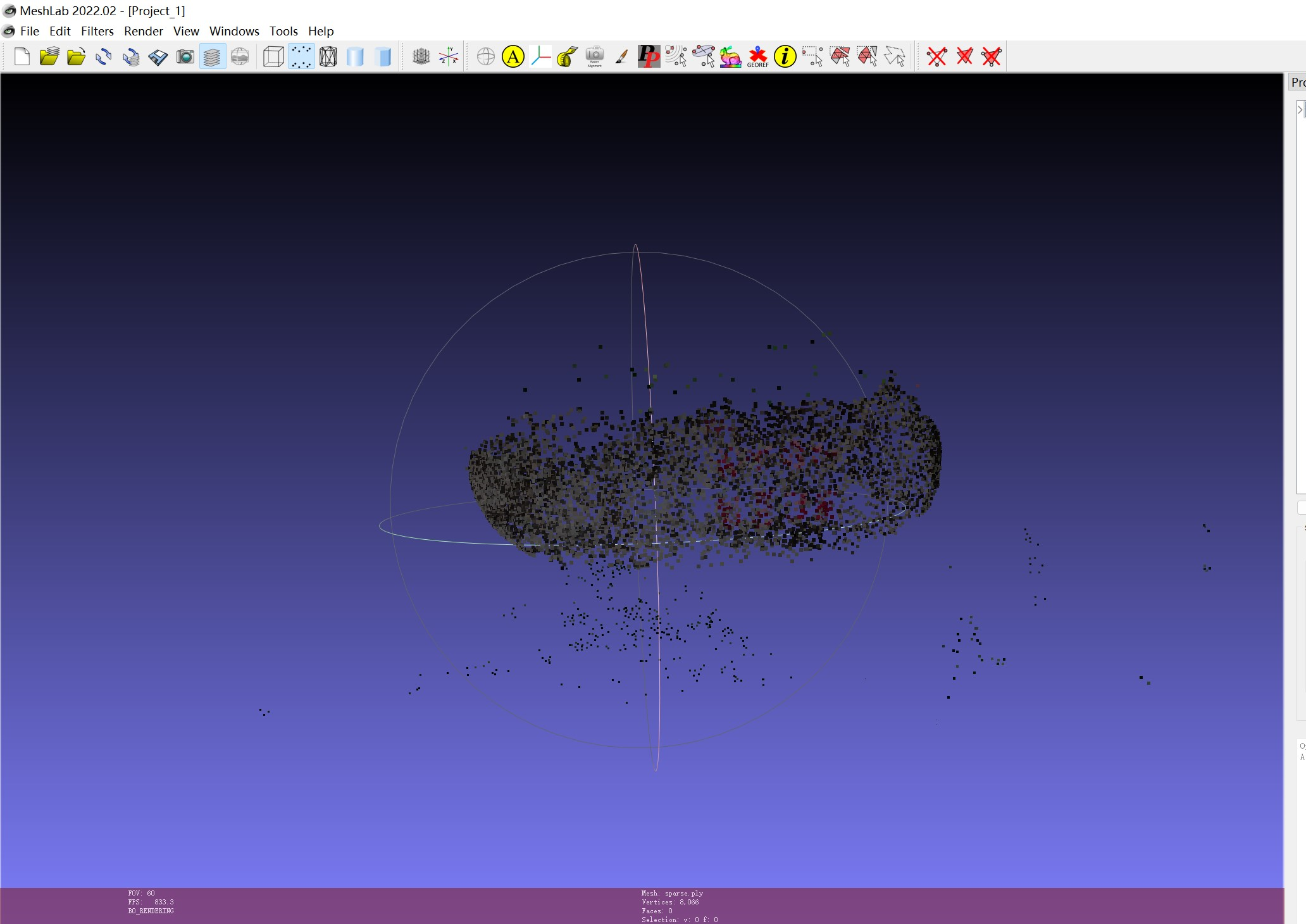The width and height of the screenshot is (1306, 924).
Task: Click the FPS readout in status area
Action: tap(151, 902)
